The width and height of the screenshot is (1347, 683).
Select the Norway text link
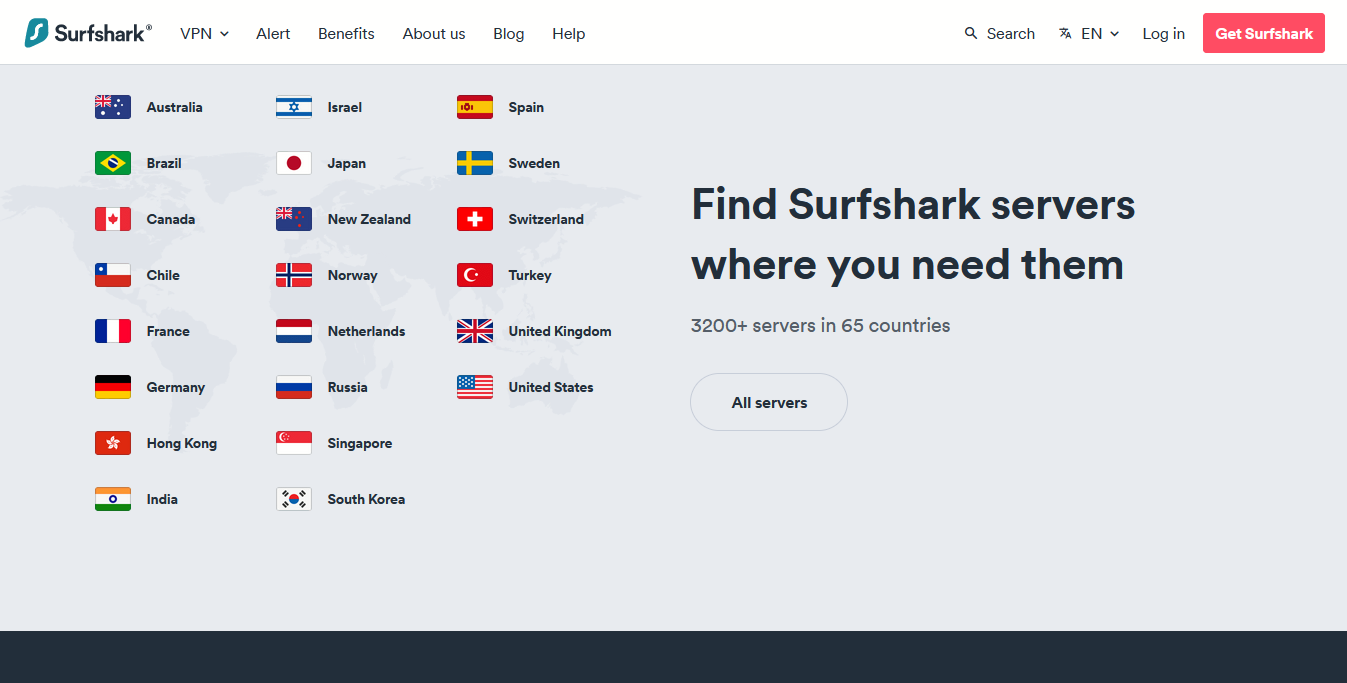pyautogui.click(x=353, y=275)
